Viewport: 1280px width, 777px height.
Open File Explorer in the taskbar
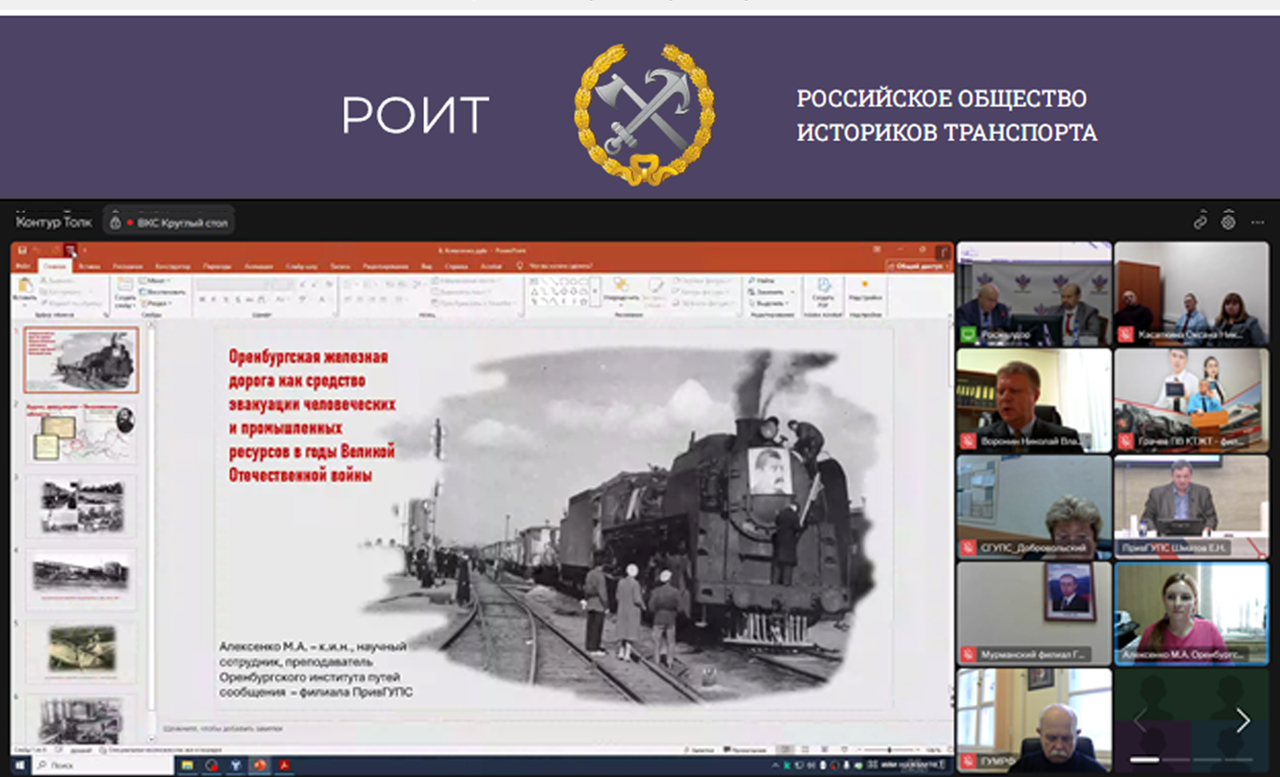tap(187, 765)
